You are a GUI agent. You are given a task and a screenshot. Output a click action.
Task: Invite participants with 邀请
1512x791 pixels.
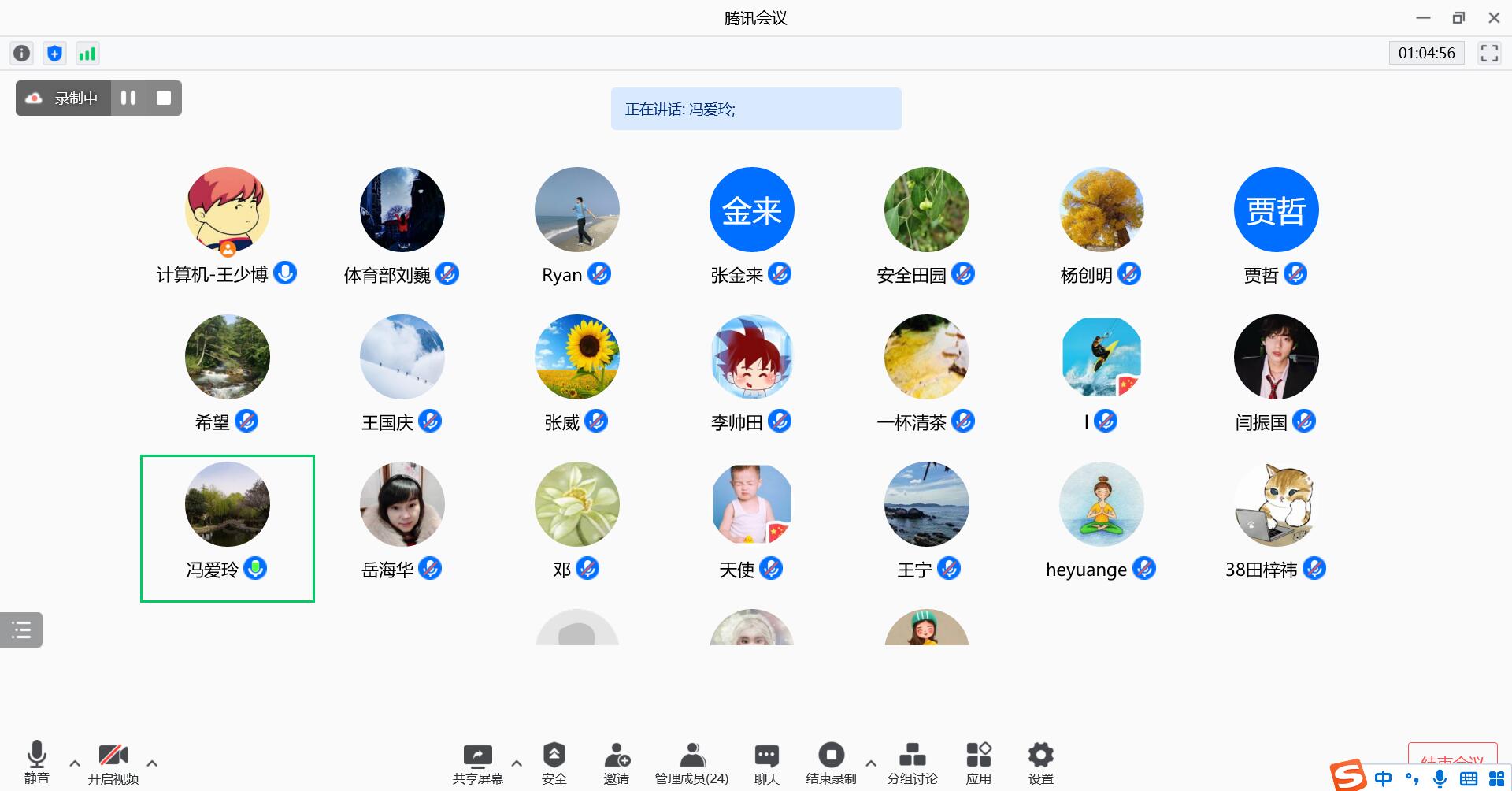point(617,764)
